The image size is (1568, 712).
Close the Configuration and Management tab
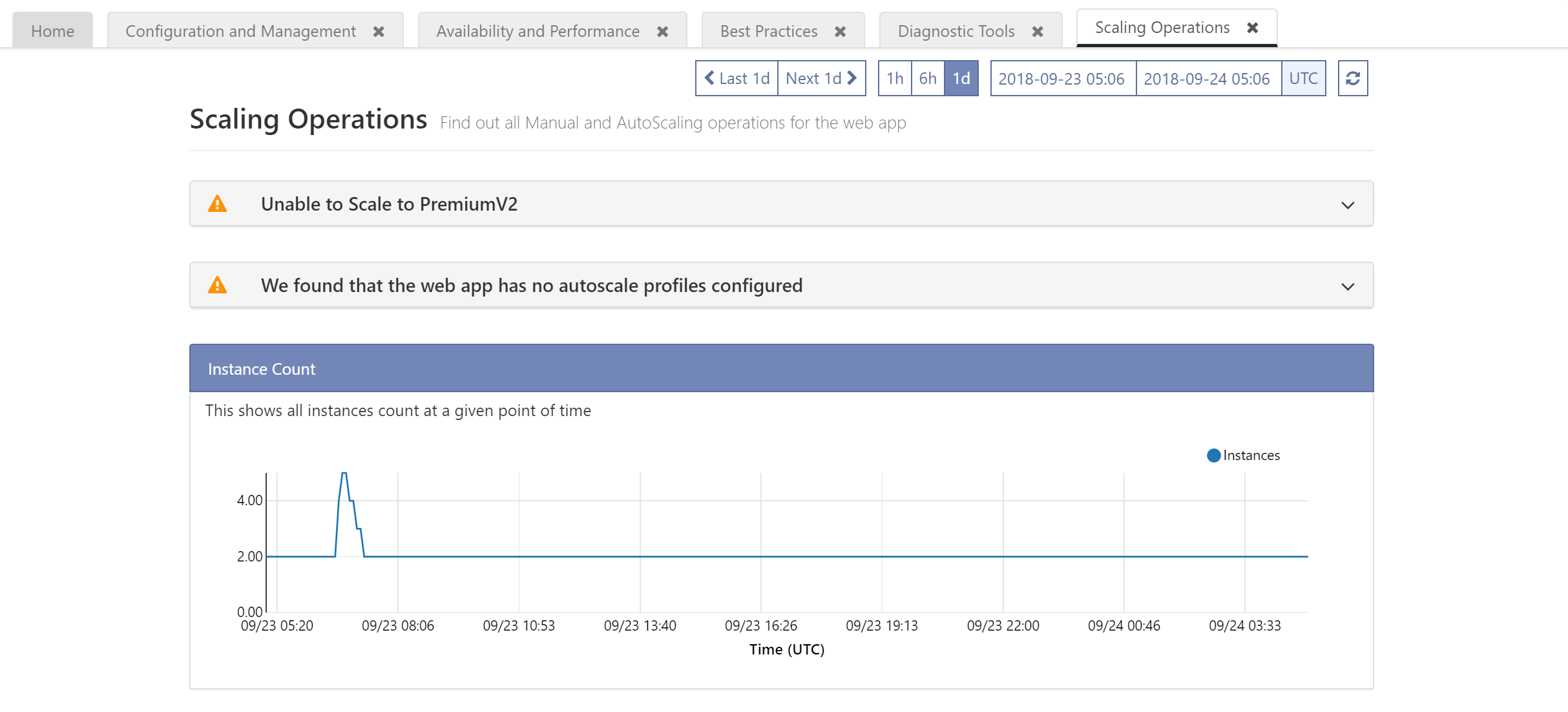click(379, 32)
